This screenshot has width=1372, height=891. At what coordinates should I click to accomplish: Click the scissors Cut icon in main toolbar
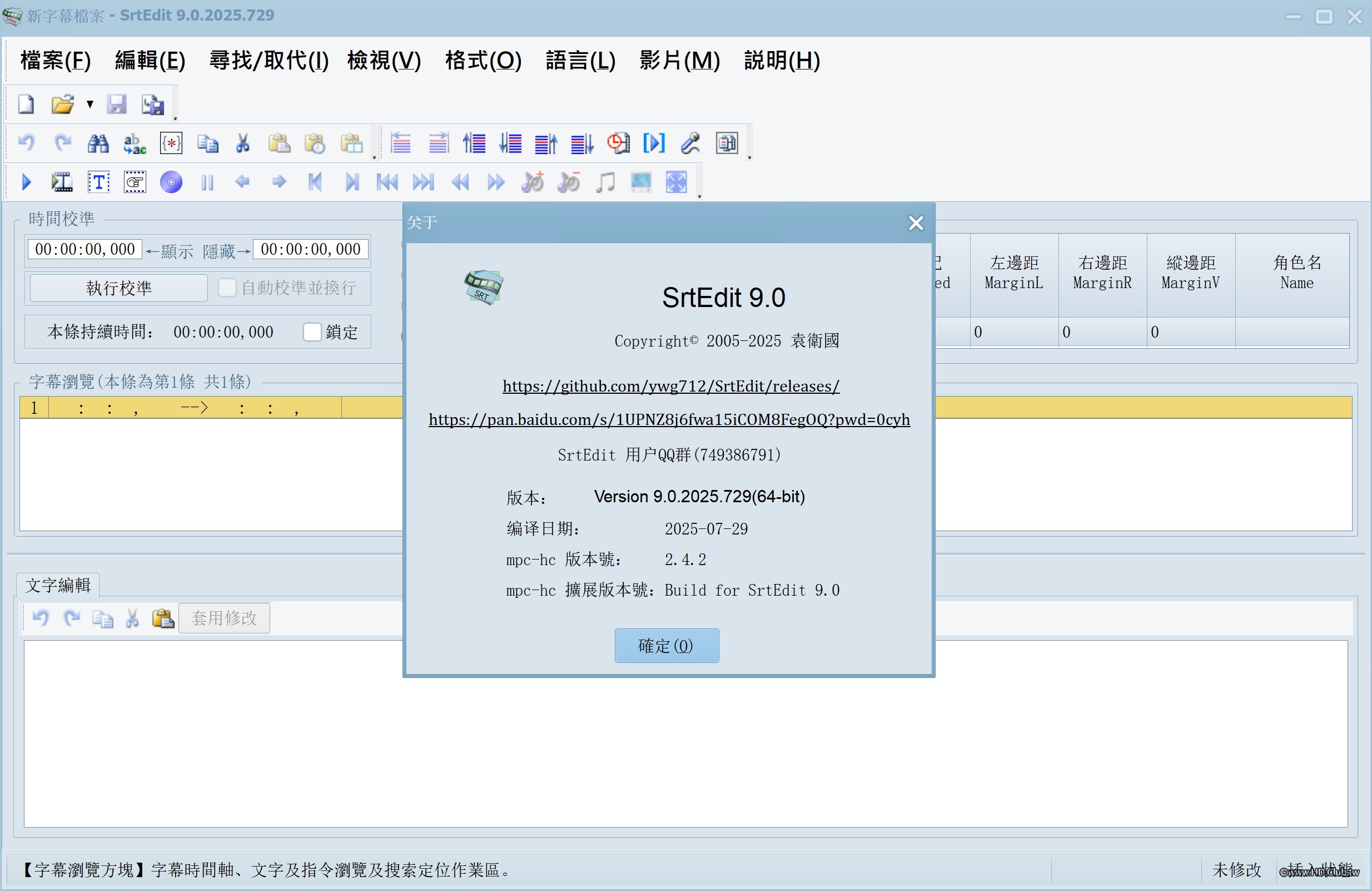(x=243, y=143)
